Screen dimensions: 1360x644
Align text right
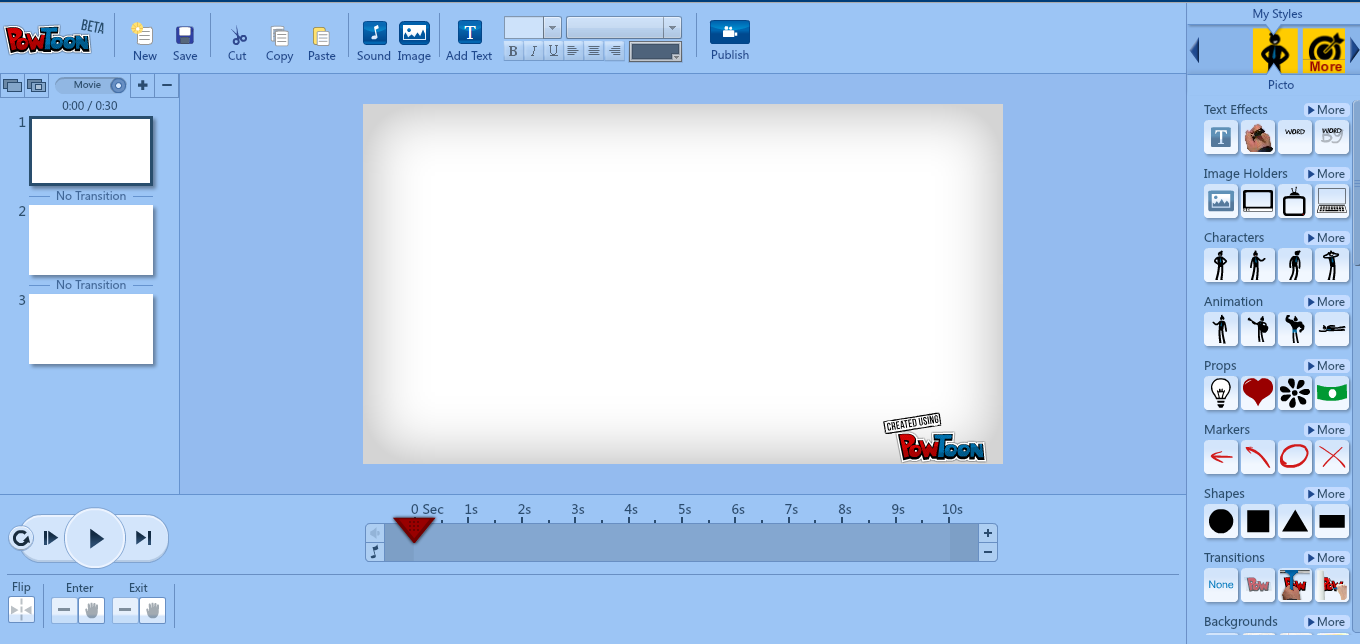pyautogui.click(x=615, y=51)
